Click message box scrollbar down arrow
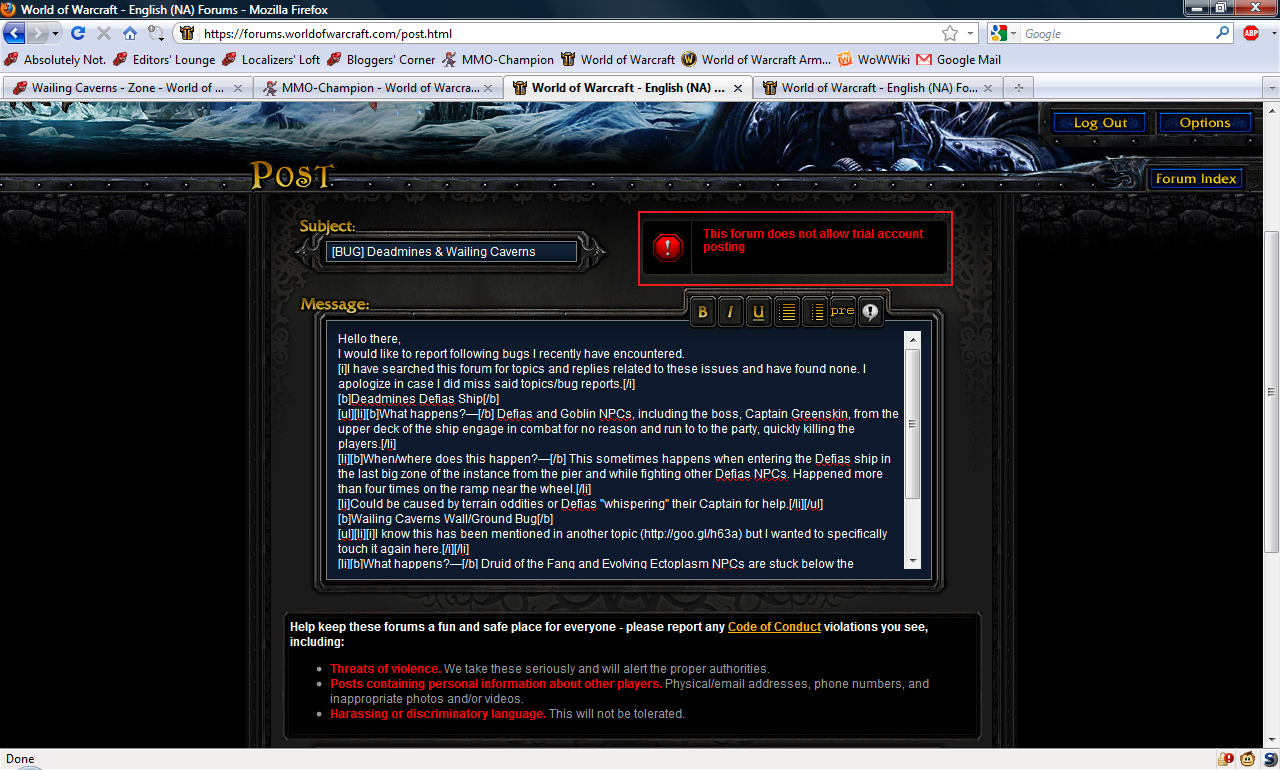 912,560
